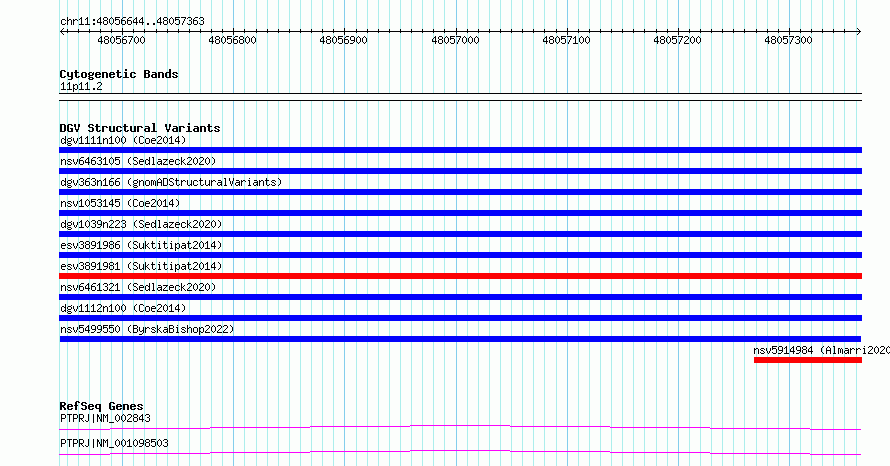
Task: Click the blue bar under dgv363n166
Action: (x=460, y=192)
